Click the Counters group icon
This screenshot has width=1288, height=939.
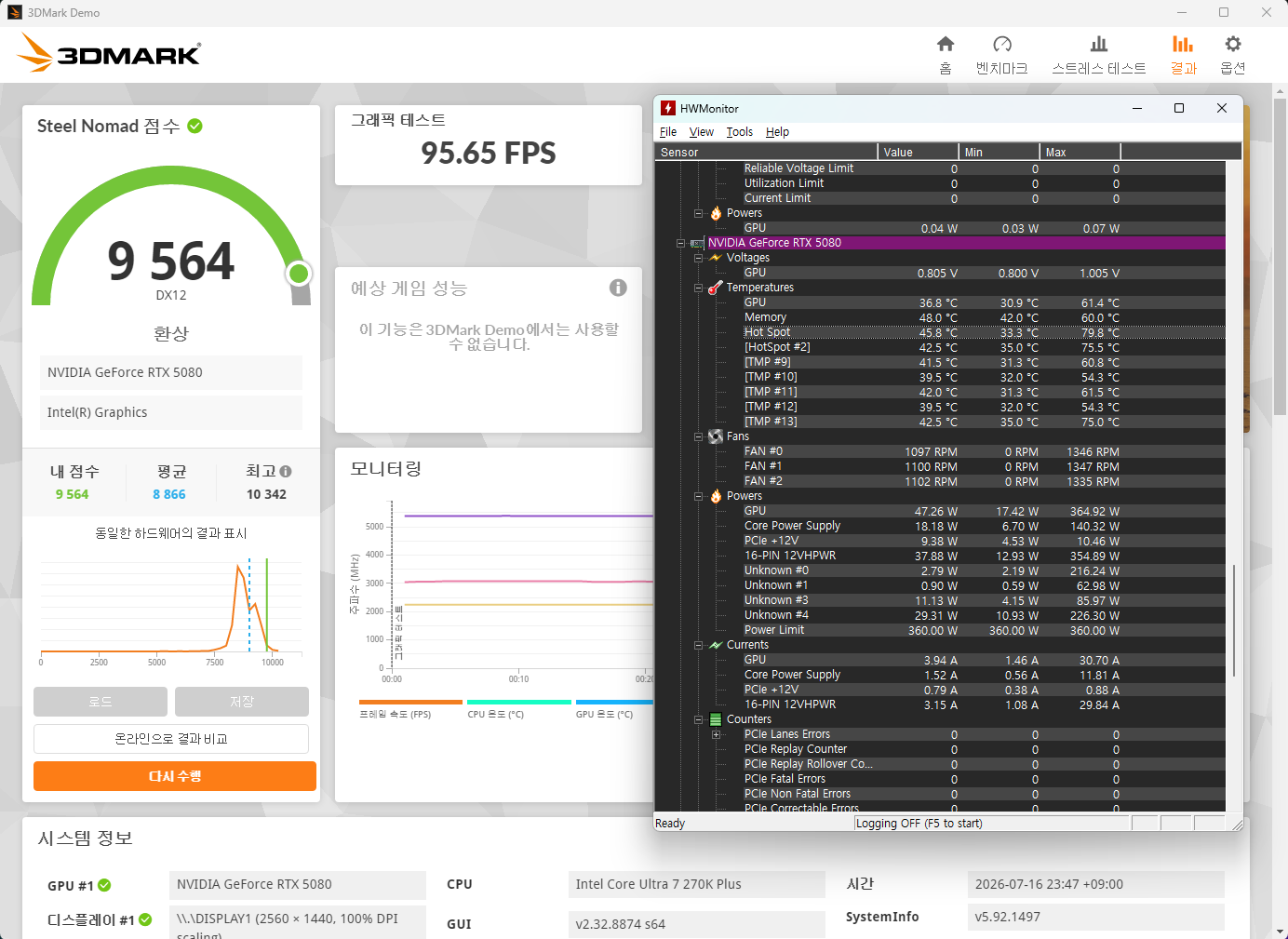716,719
